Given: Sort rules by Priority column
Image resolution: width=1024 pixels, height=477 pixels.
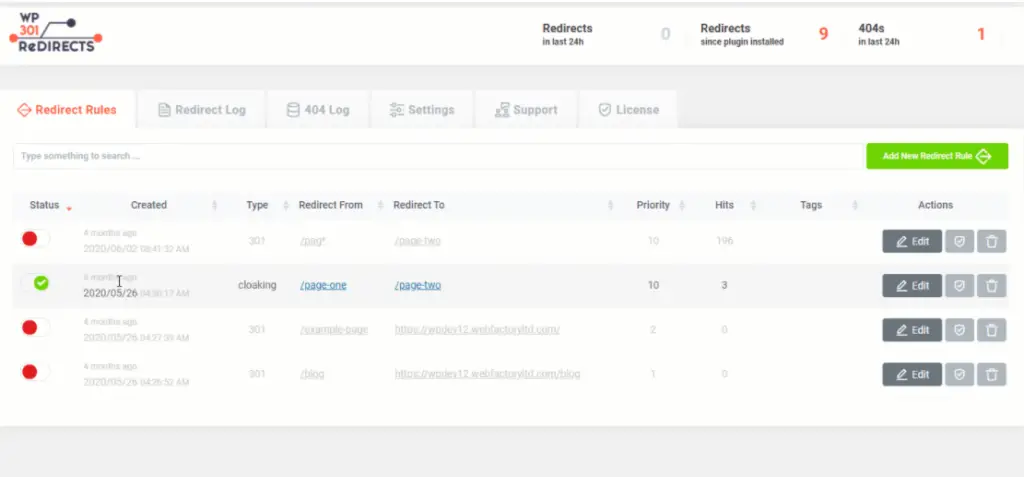Looking at the screenshot, I should [653, 205].
